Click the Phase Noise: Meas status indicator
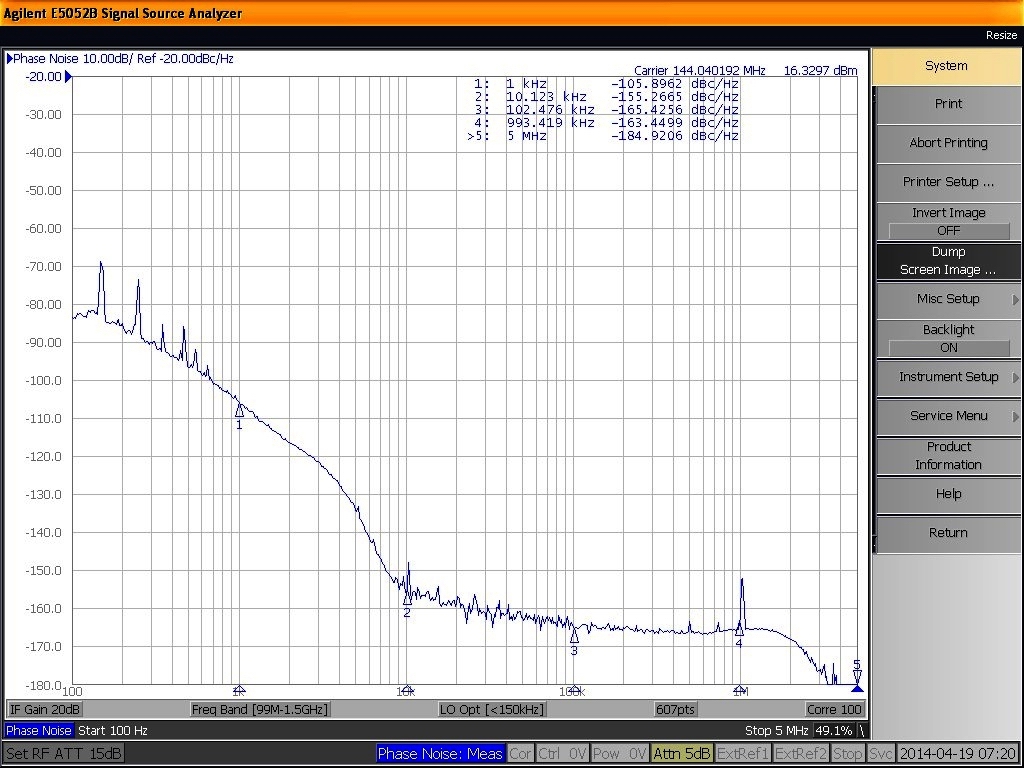This screenshot has height=768, width=1024. [x=440, y=754]
